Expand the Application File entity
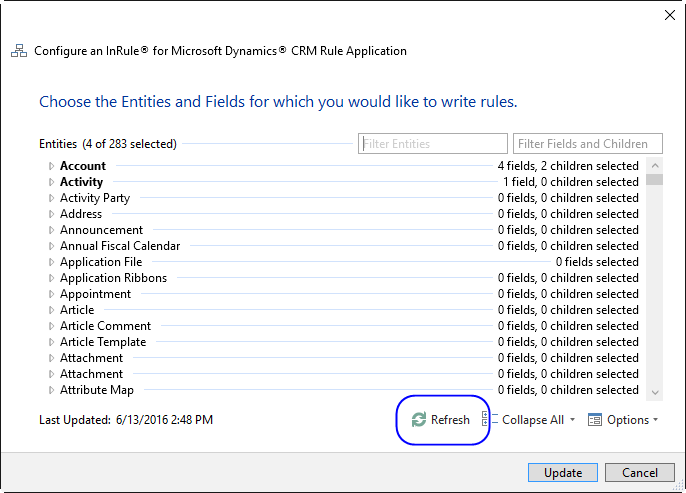This screenshot has height=493, width=686. [x=51, y=262]
